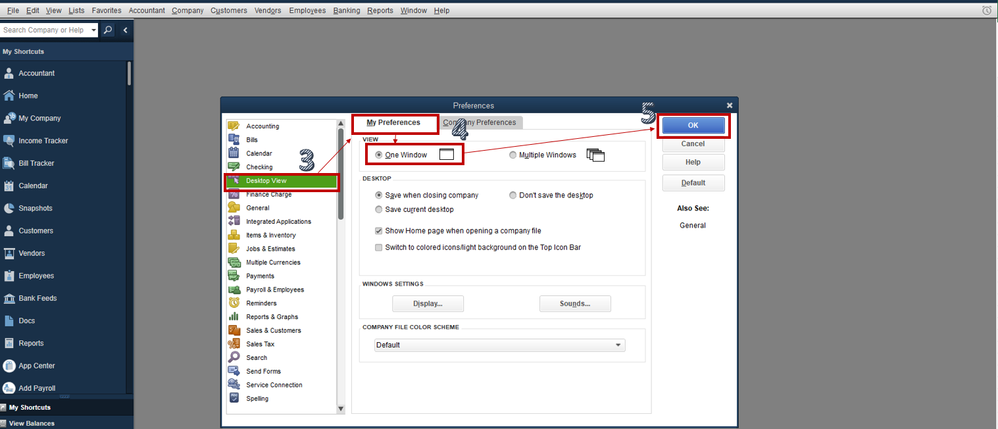Click the OK button

pos(693,125)
